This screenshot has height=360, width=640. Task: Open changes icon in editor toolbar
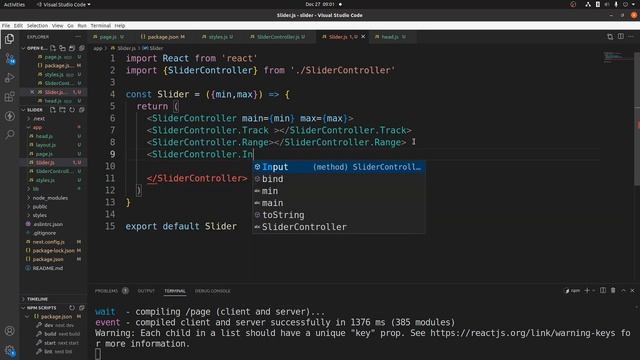(x=610, y=37)
